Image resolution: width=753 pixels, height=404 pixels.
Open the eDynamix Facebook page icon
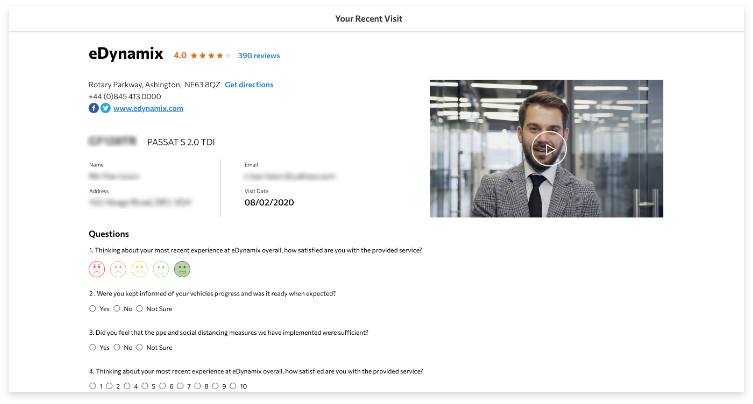[94, 108]
